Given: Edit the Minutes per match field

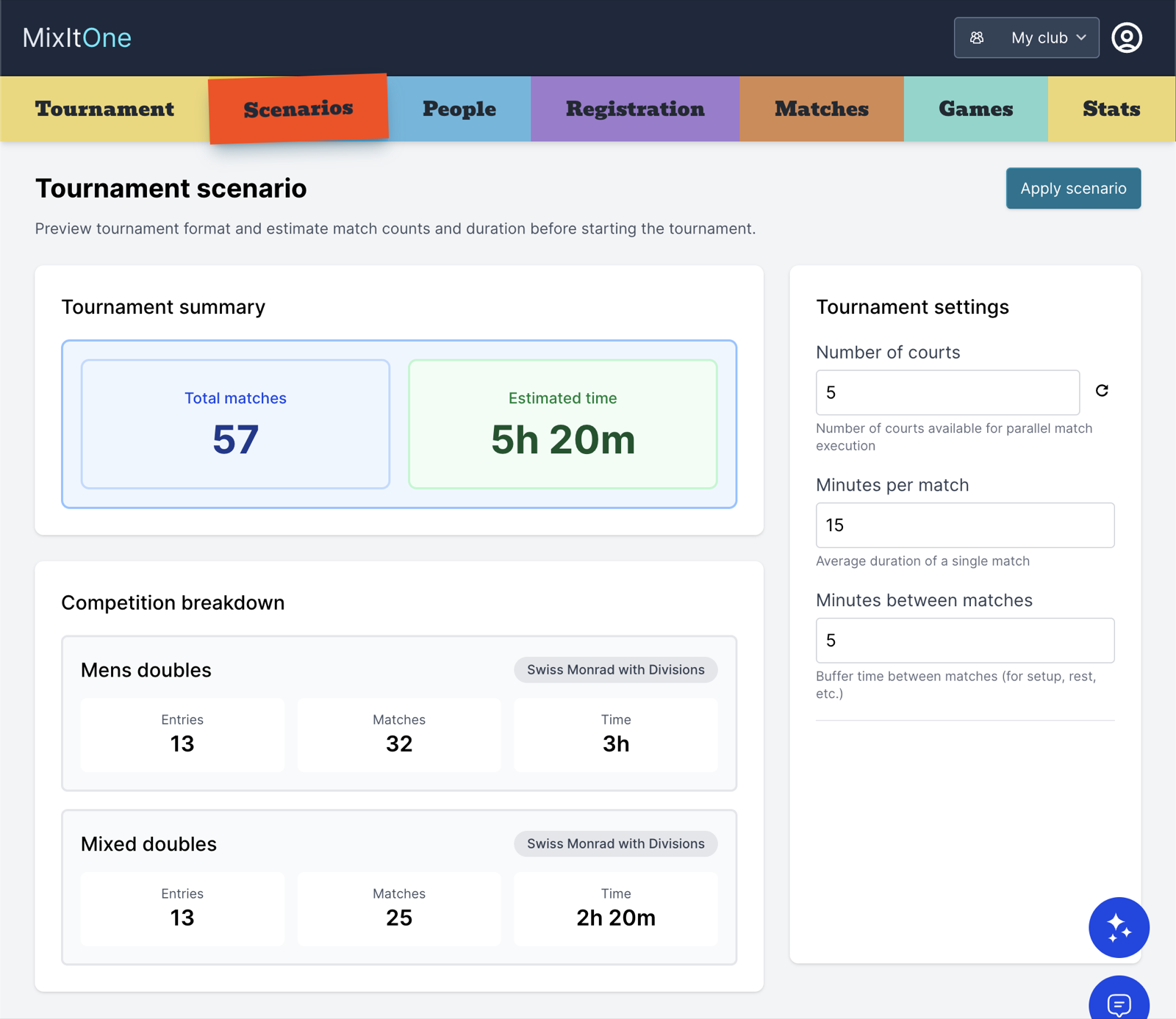Looking at the screenshot, I should click(964, 525).
